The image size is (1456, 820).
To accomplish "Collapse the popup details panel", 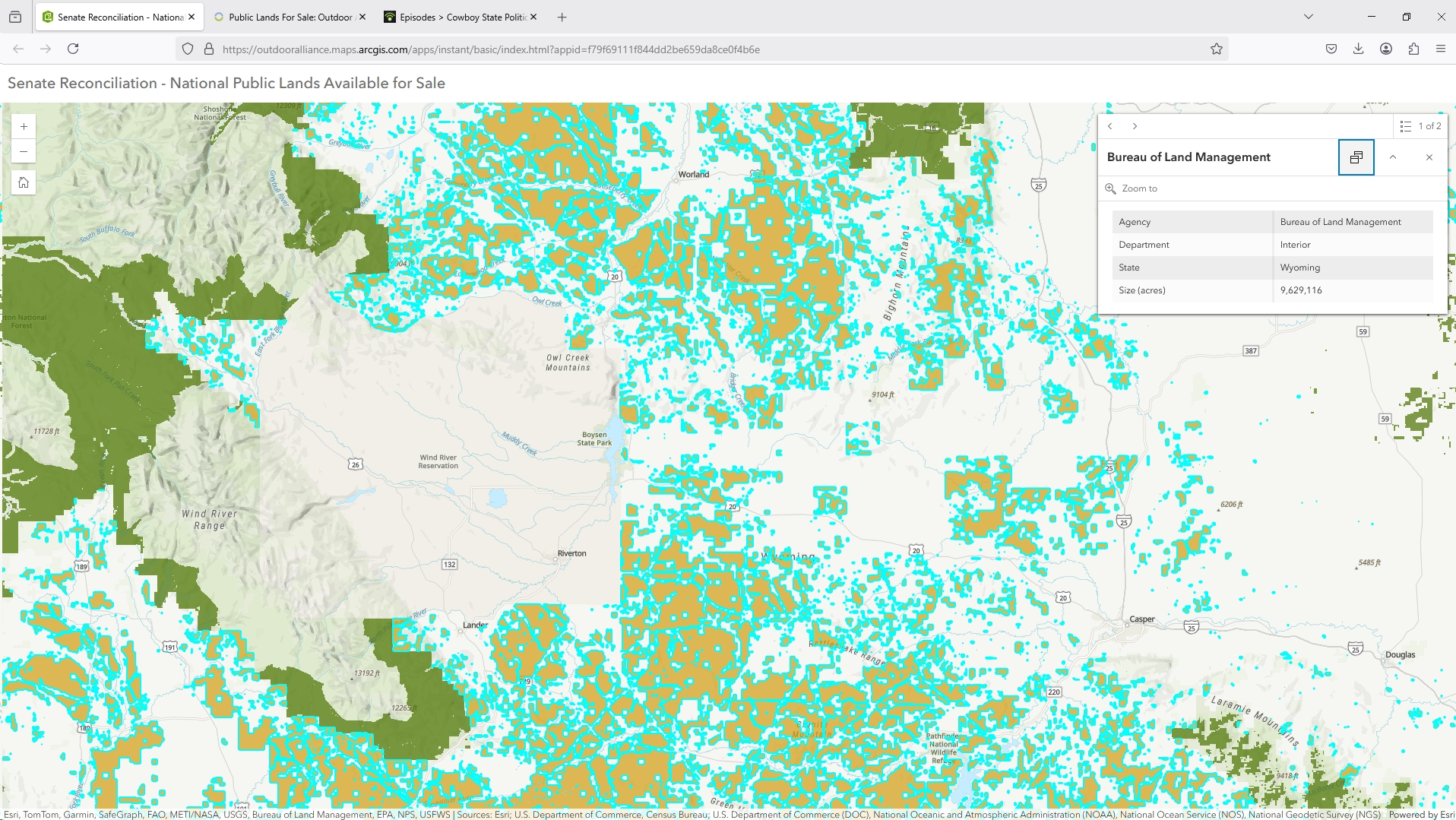I will click(1392, 157).
